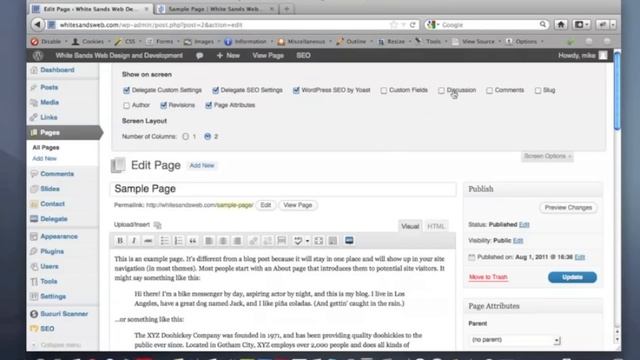Screen dimensions: 640x360
Task: Uncheck WordPress SEO by Yoast checkbox
Action: tap(296, 90)
